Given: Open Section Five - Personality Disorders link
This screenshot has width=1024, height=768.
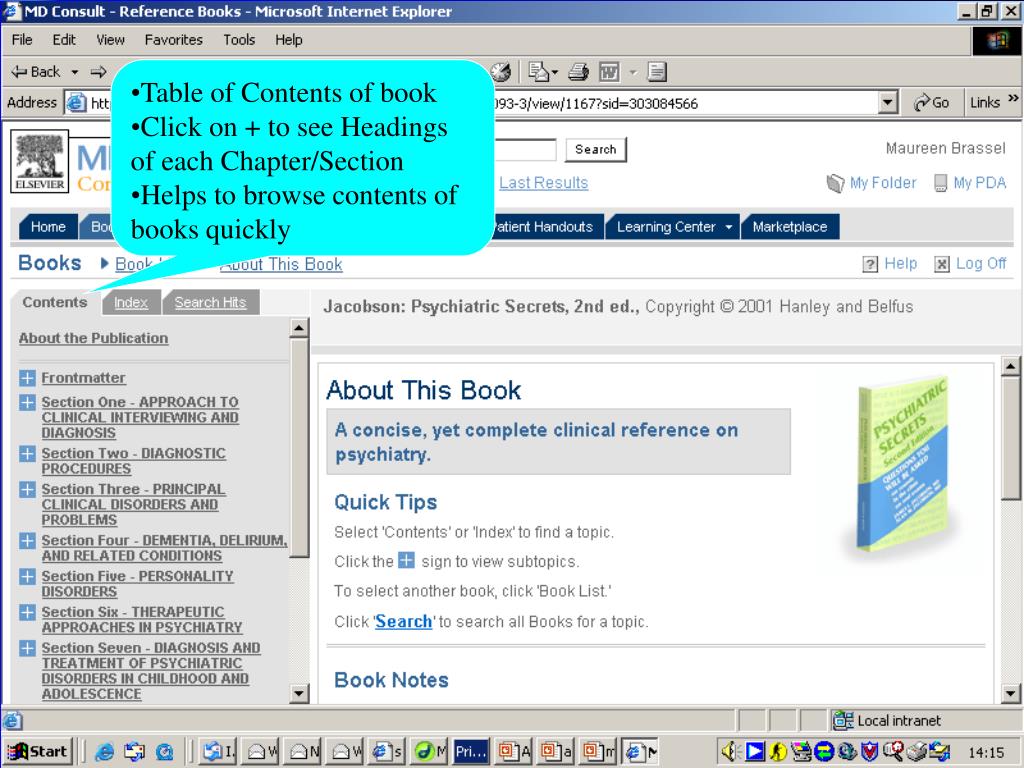Looking at the screenshot, I should (x=137, y=584).
